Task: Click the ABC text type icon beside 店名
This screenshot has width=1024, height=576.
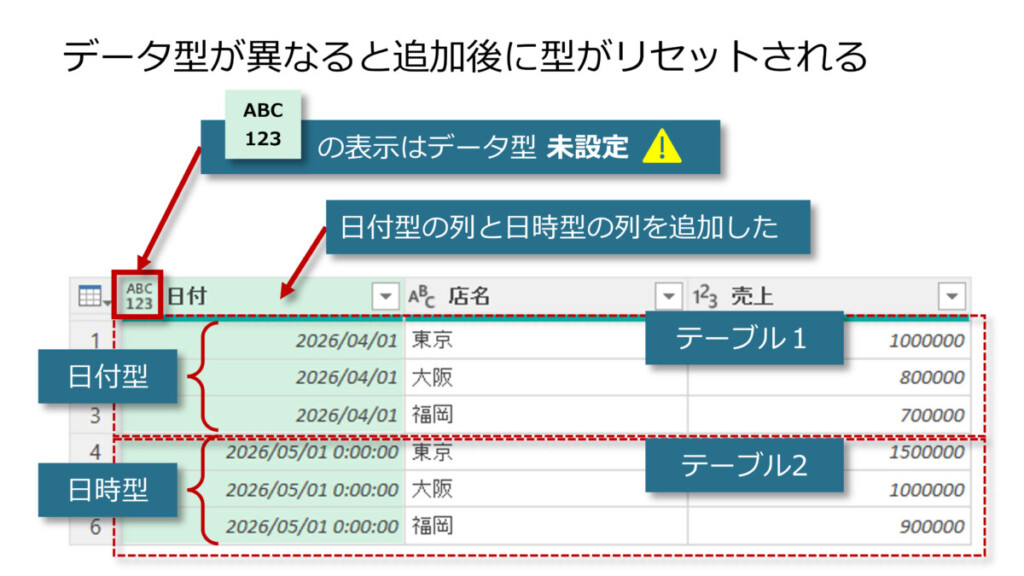Action: tap(422, 296)
